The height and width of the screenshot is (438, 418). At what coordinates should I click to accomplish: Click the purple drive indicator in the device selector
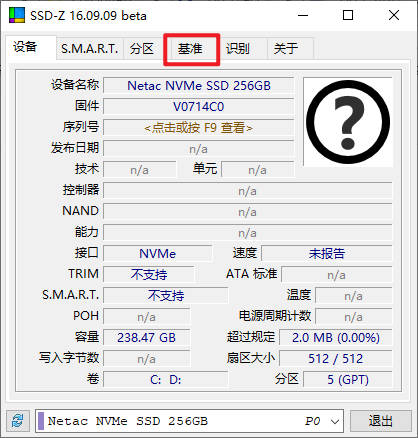[41, 421]
